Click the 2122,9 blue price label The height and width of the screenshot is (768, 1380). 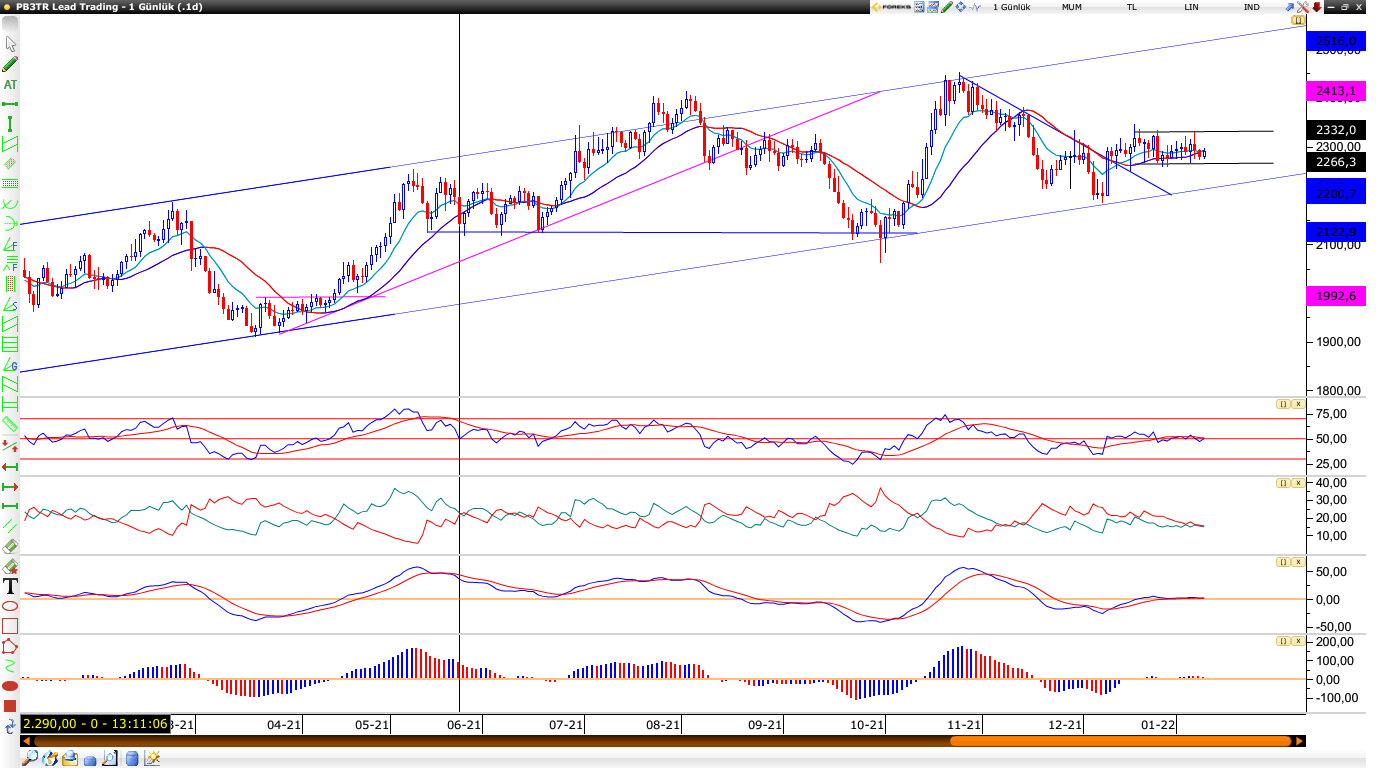pyautogui.click(x=1336, y=232)
